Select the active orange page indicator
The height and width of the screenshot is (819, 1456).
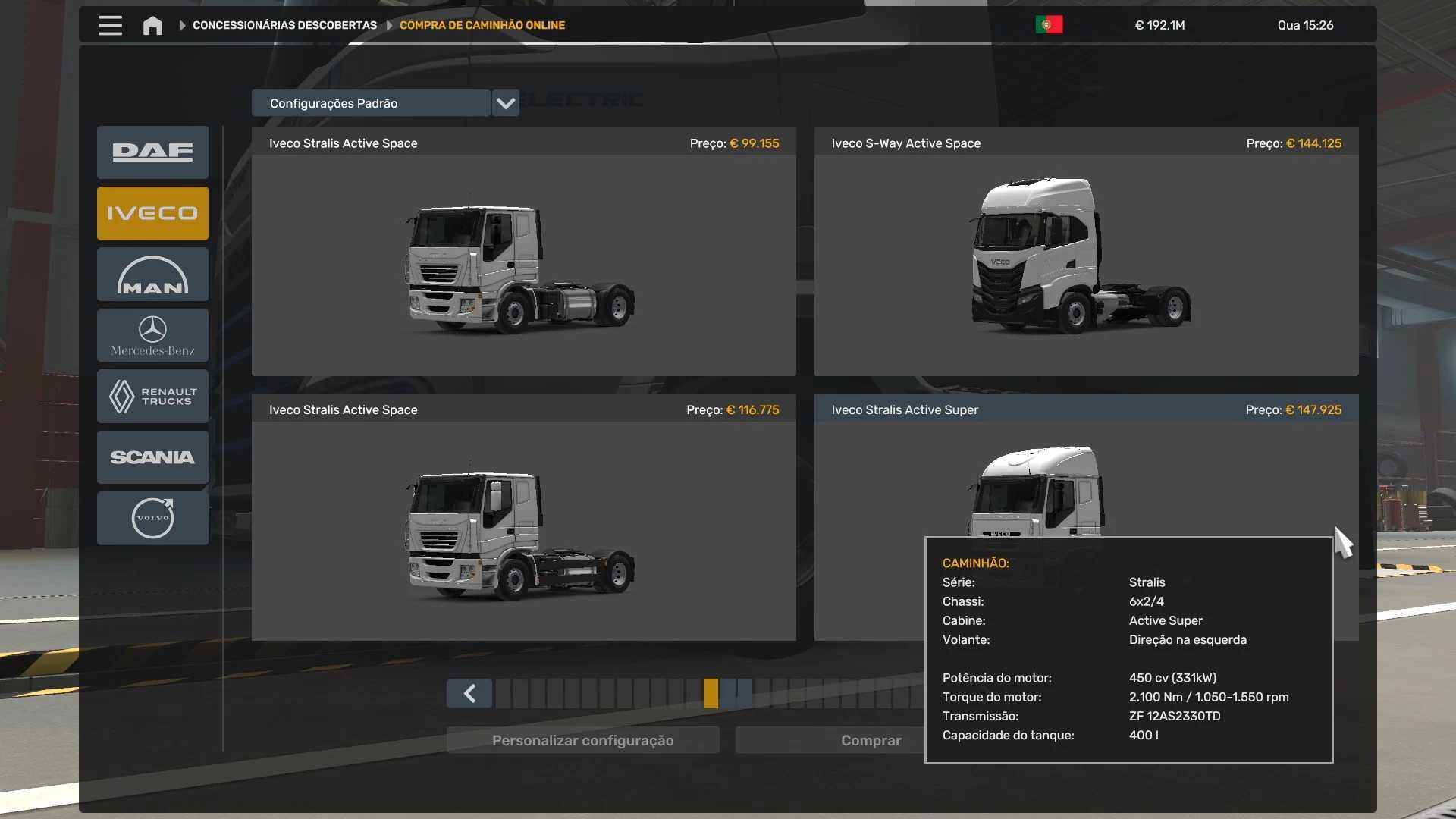[711, 693]
